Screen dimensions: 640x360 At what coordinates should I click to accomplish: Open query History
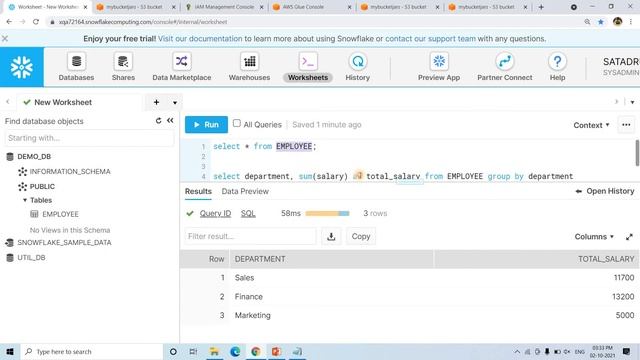coord(358,67)
